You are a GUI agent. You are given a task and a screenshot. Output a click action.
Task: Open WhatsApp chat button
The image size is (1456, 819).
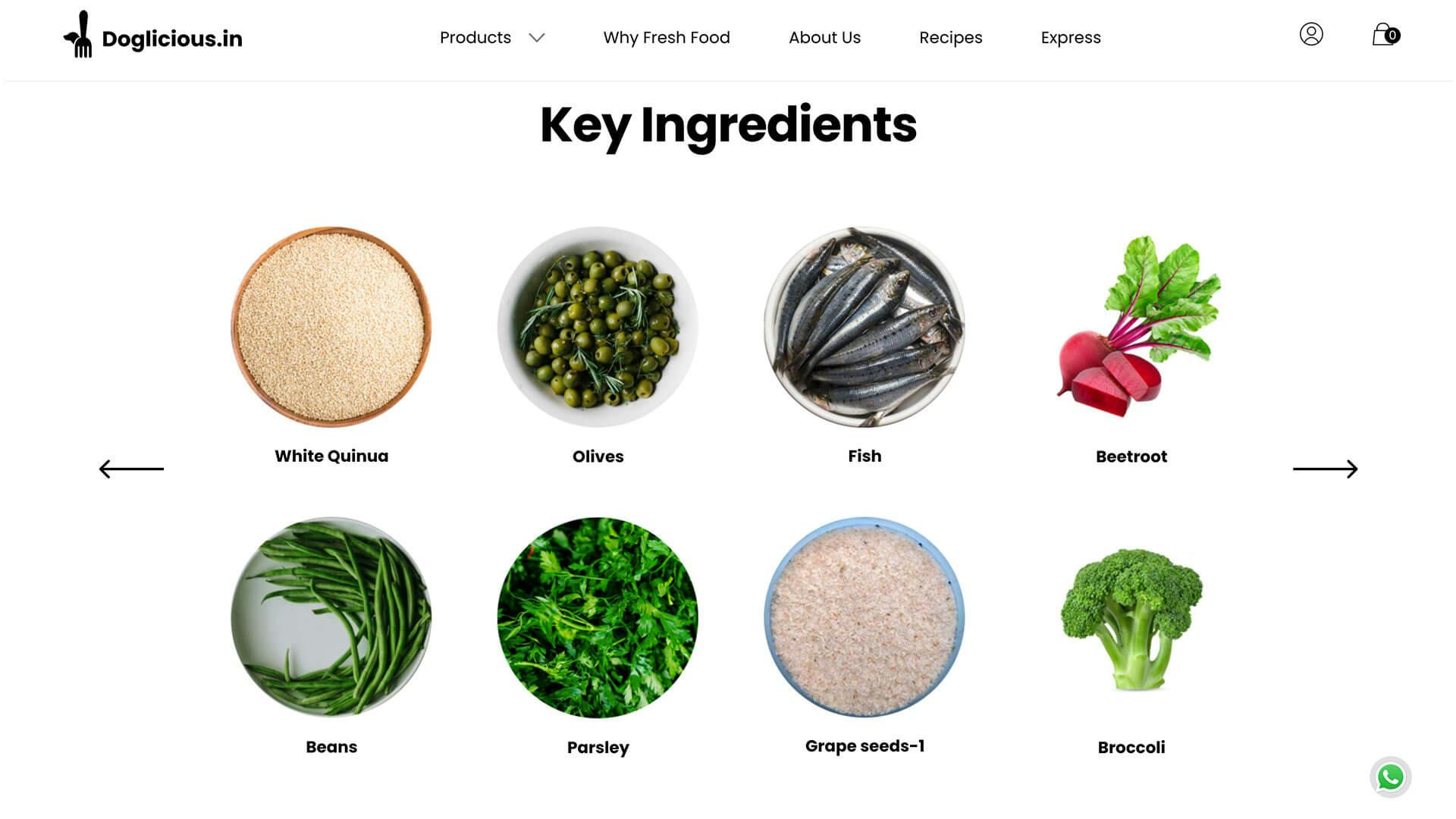(1391, 777)
